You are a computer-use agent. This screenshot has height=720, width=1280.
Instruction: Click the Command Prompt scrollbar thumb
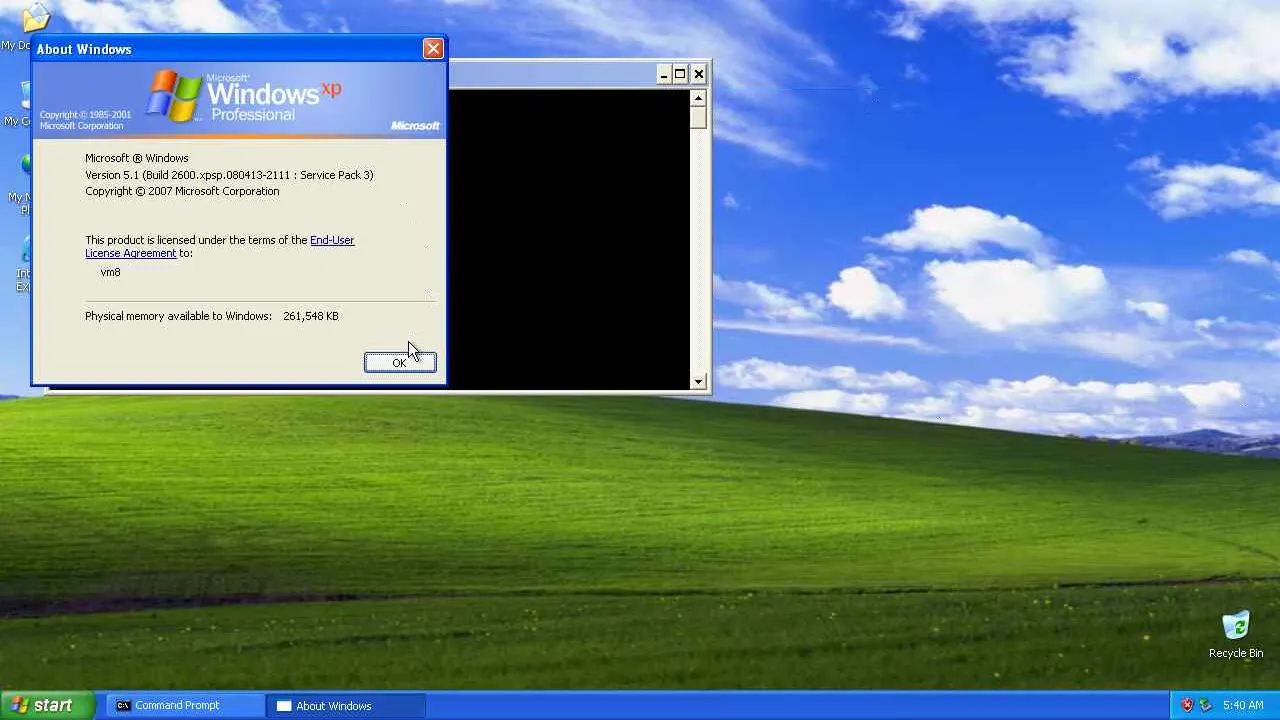(x=698, y=116)
